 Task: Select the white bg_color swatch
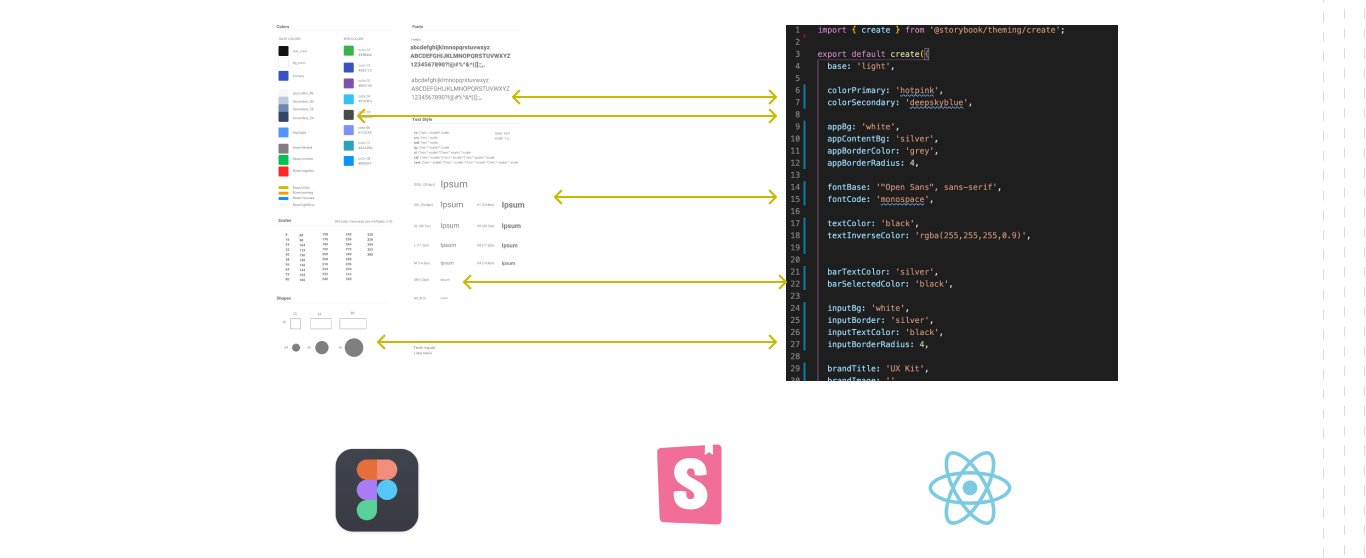click(283, 63)
